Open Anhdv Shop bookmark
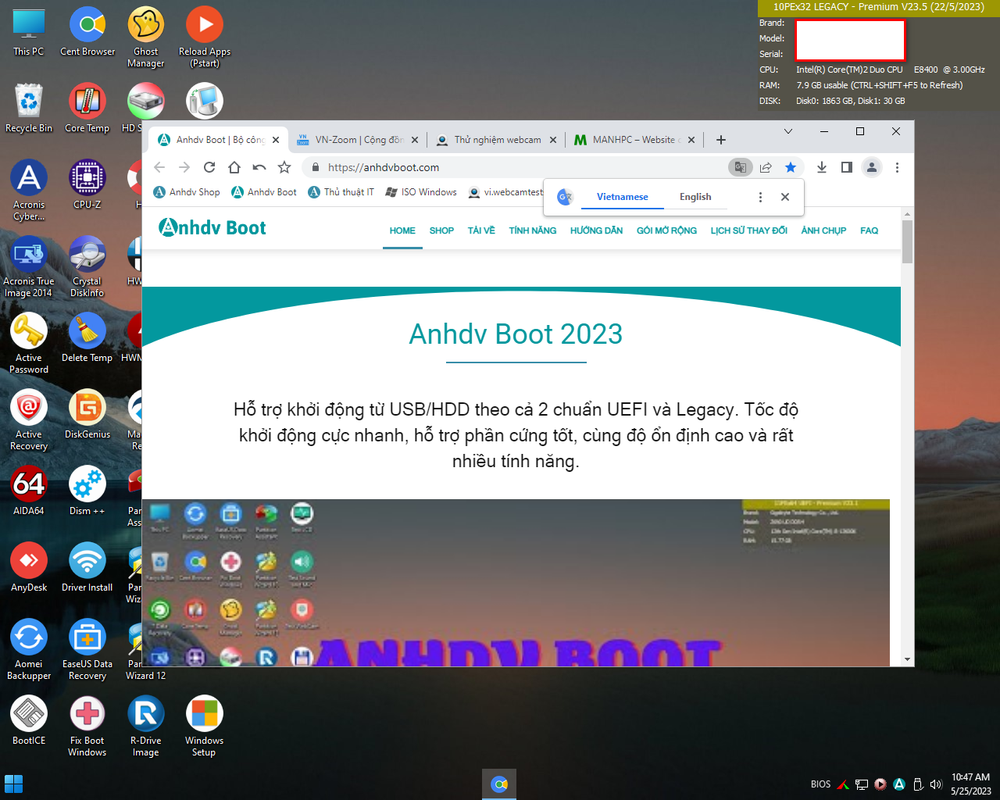Screen dimensions: 1000x800 pos(187,192)
